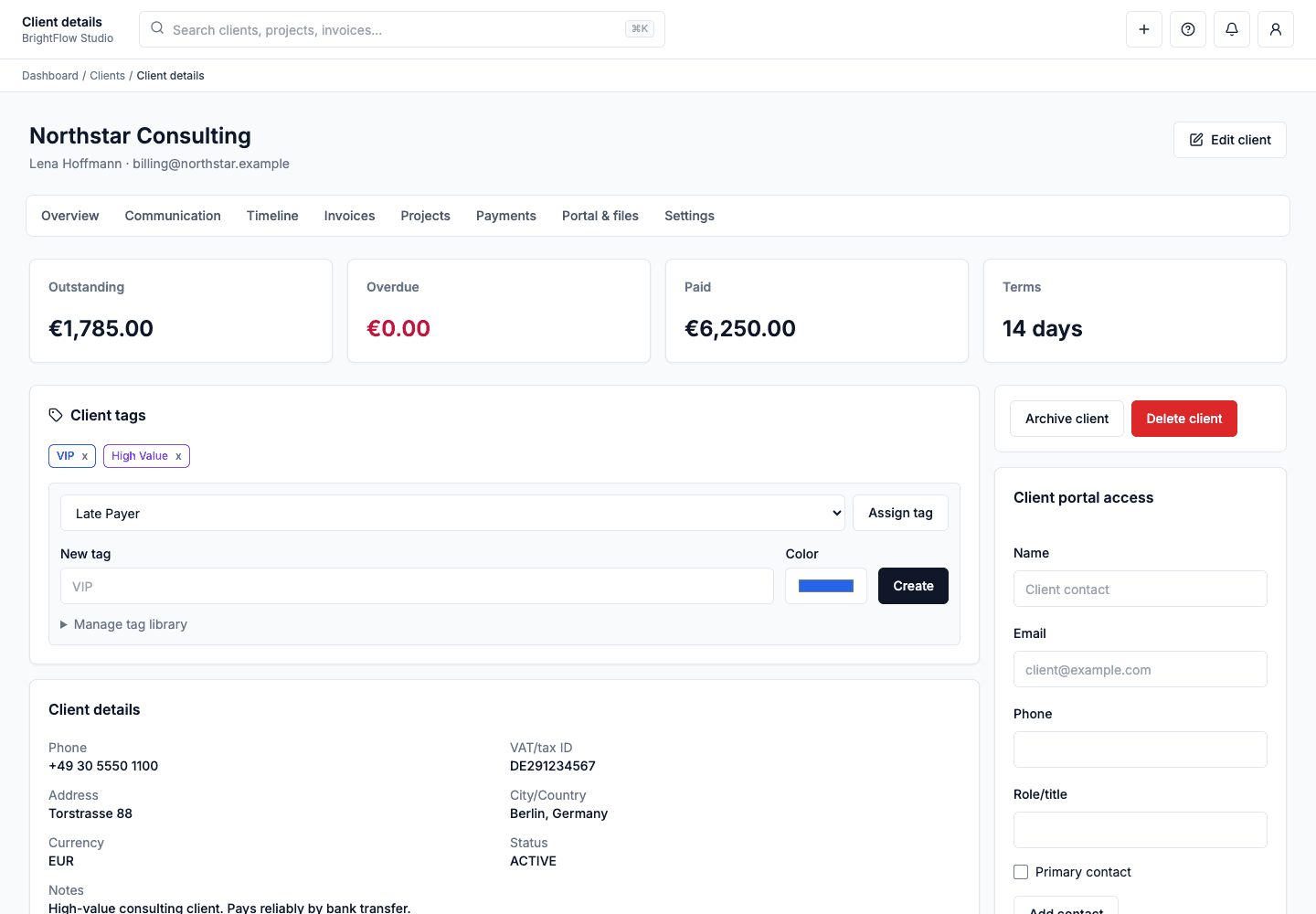Open the Late Payer tag dropdown
The image size is (1316, 914).
click(x=453, y=513)
